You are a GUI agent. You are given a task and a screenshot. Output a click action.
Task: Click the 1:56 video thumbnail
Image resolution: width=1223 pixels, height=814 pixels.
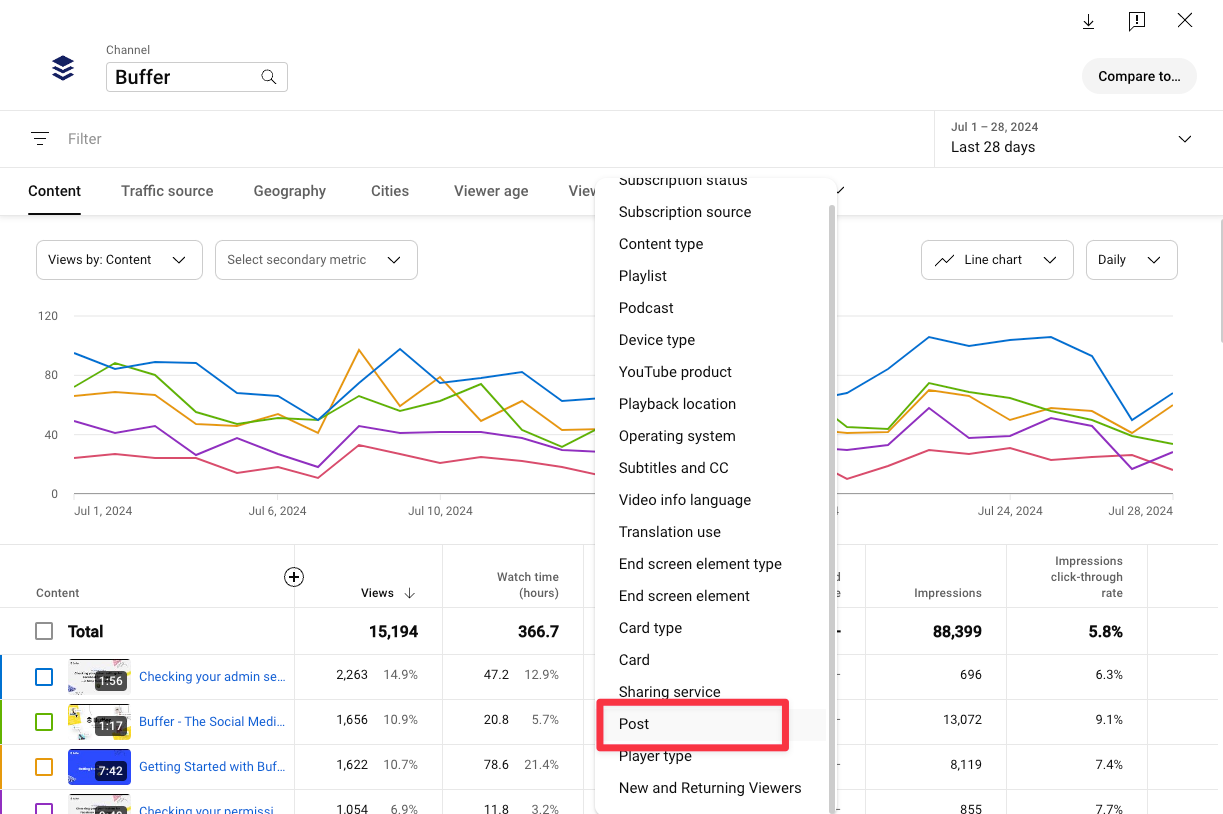tap(99, 677)
